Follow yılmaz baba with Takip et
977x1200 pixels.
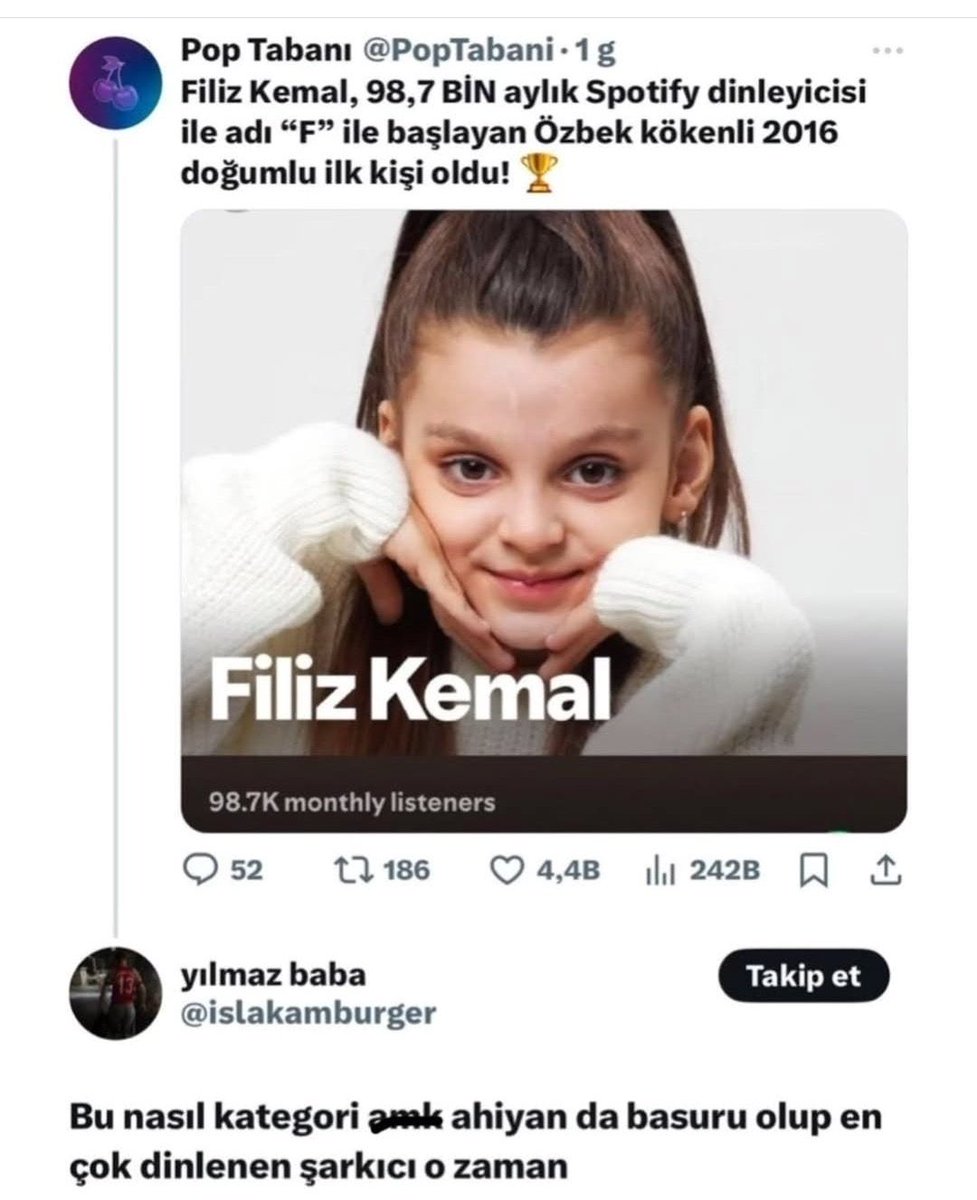(803, 976)
